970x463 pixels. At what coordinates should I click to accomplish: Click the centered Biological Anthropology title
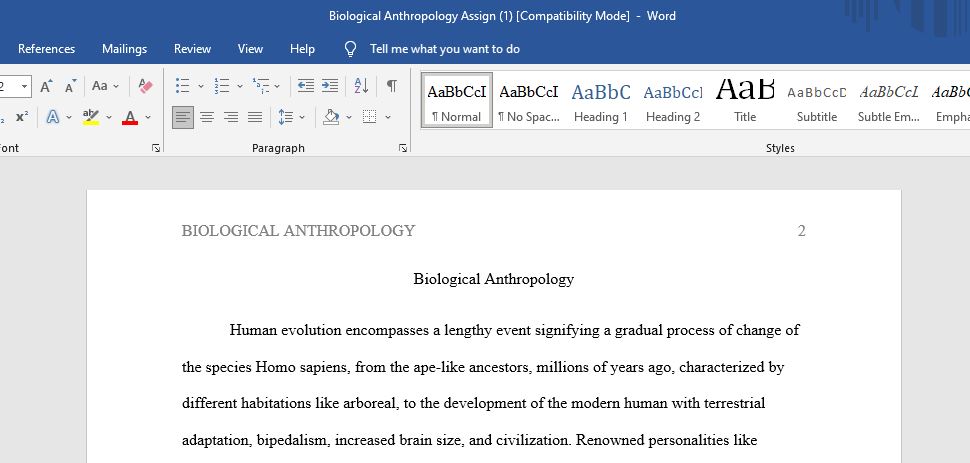(494, 279)
